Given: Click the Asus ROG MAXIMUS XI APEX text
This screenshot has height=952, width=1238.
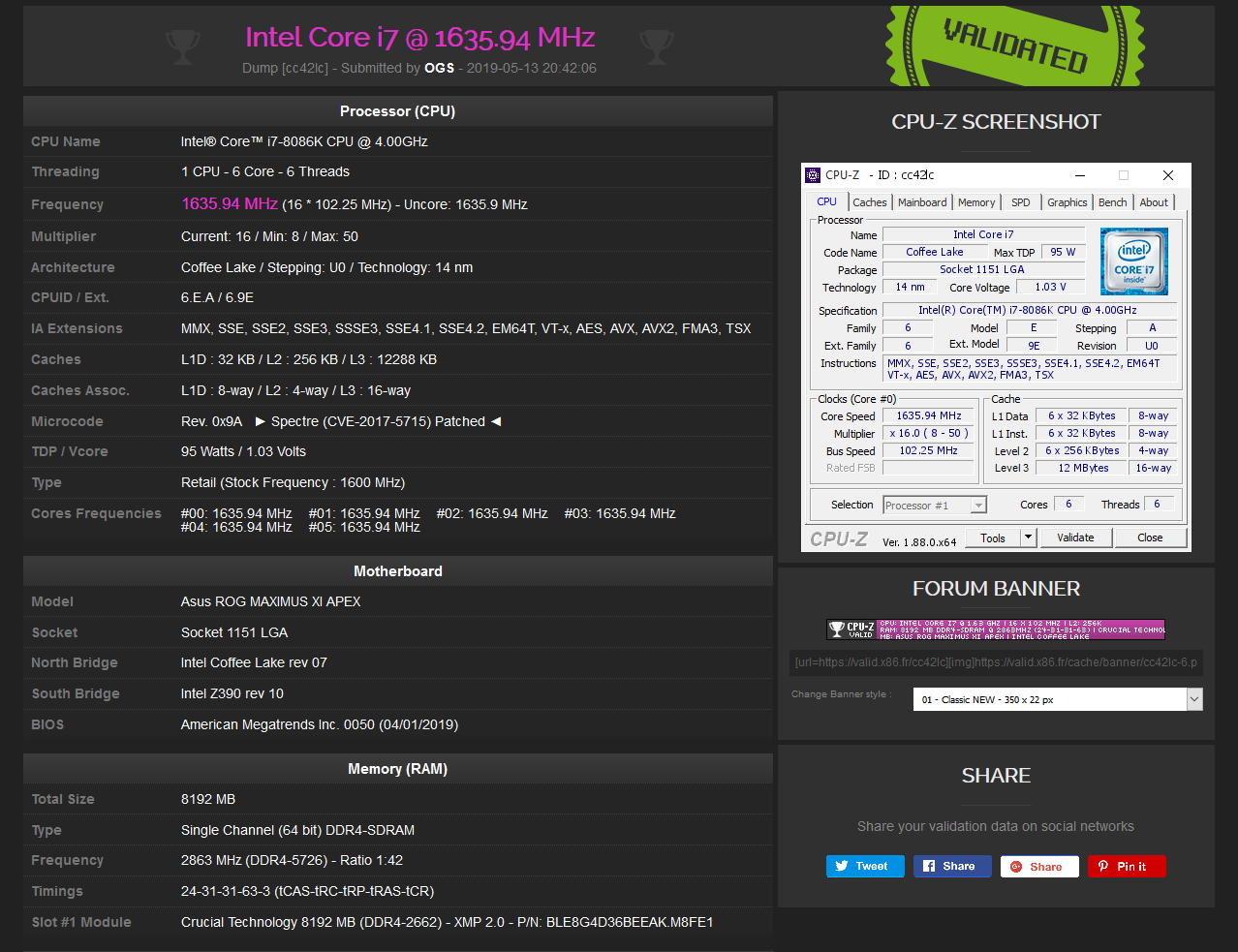Looking at the screenshot, I should 270,601.
